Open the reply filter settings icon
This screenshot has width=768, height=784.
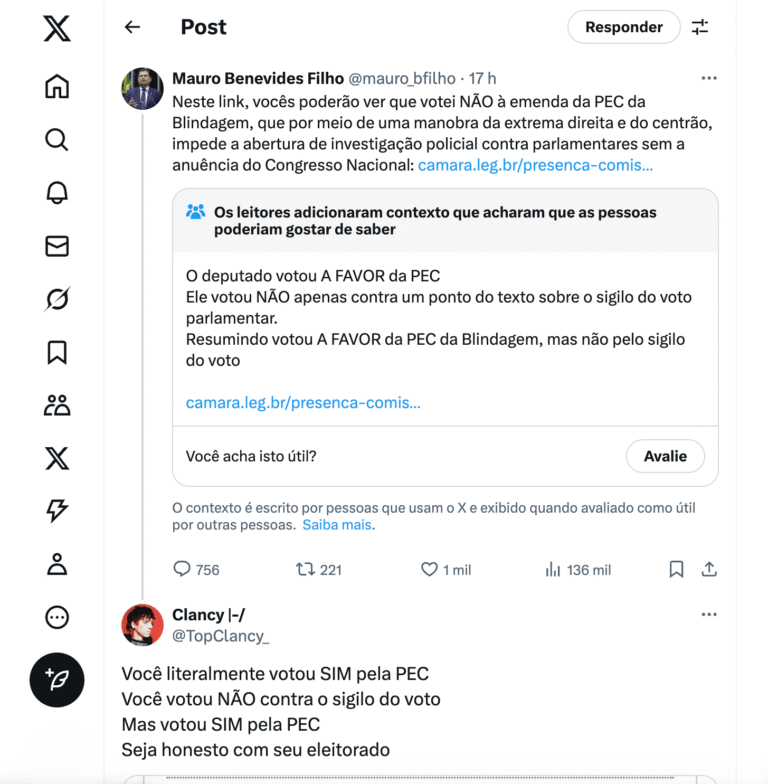[x=700, y=27]
